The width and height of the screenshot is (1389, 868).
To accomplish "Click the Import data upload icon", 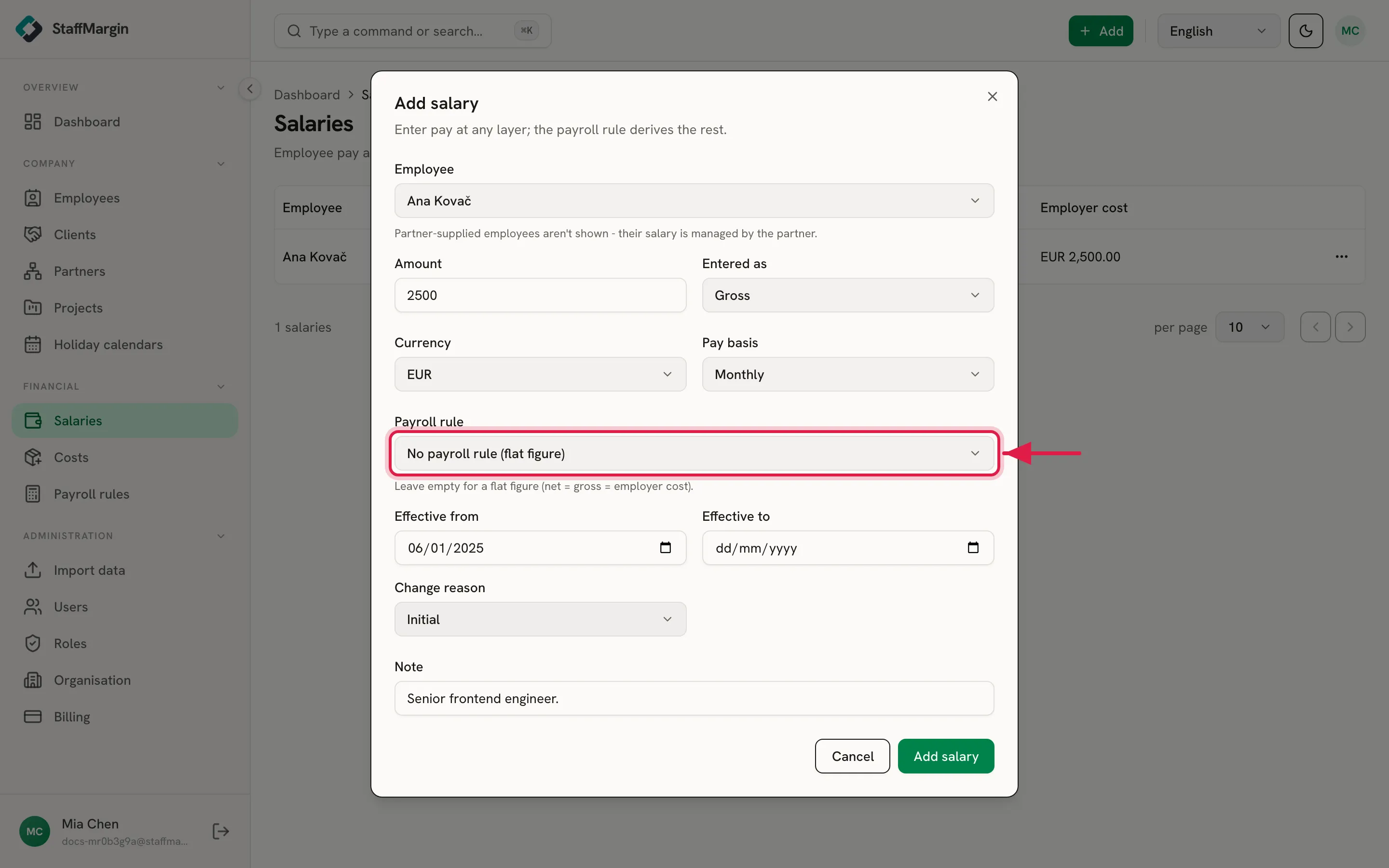I will (33, 570).
